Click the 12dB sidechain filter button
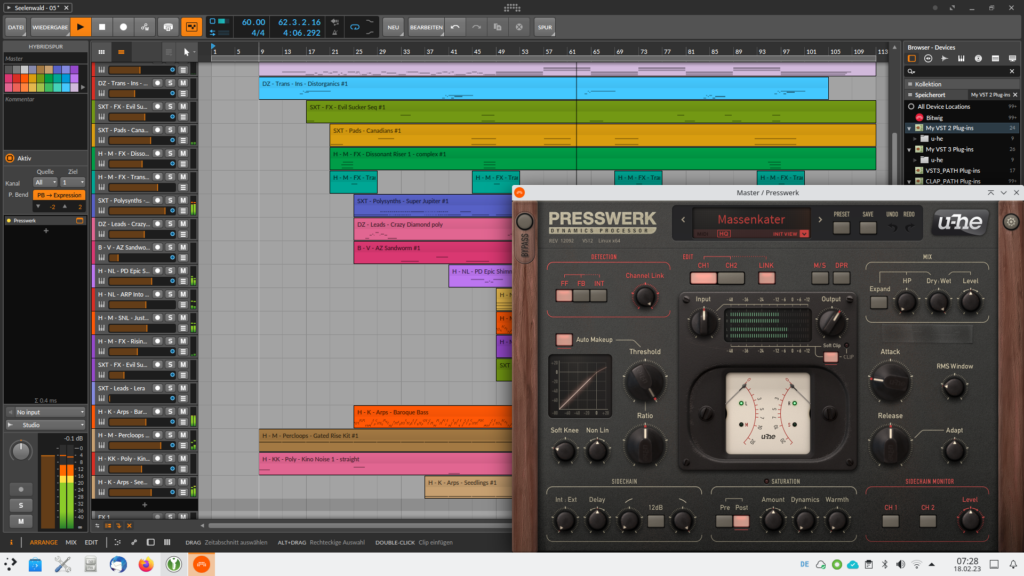This screenshot has width=1024, height=576. click(x=656, y=521)
